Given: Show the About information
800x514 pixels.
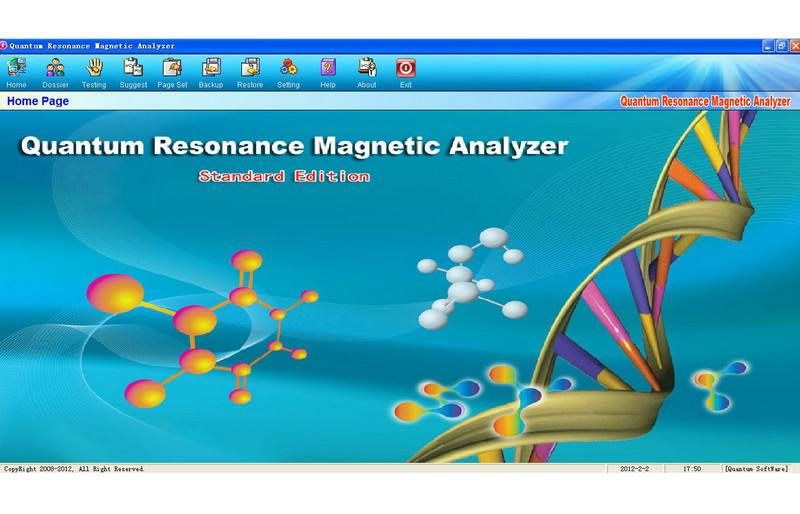Looking at the screenshot, I should pyautogui.click(x=367, y=71).
